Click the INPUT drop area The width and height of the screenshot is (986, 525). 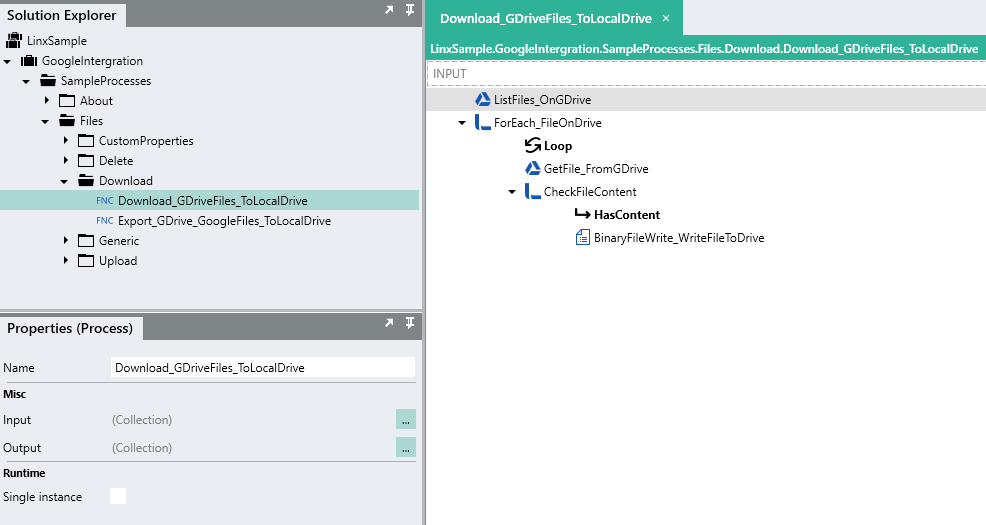706,74
